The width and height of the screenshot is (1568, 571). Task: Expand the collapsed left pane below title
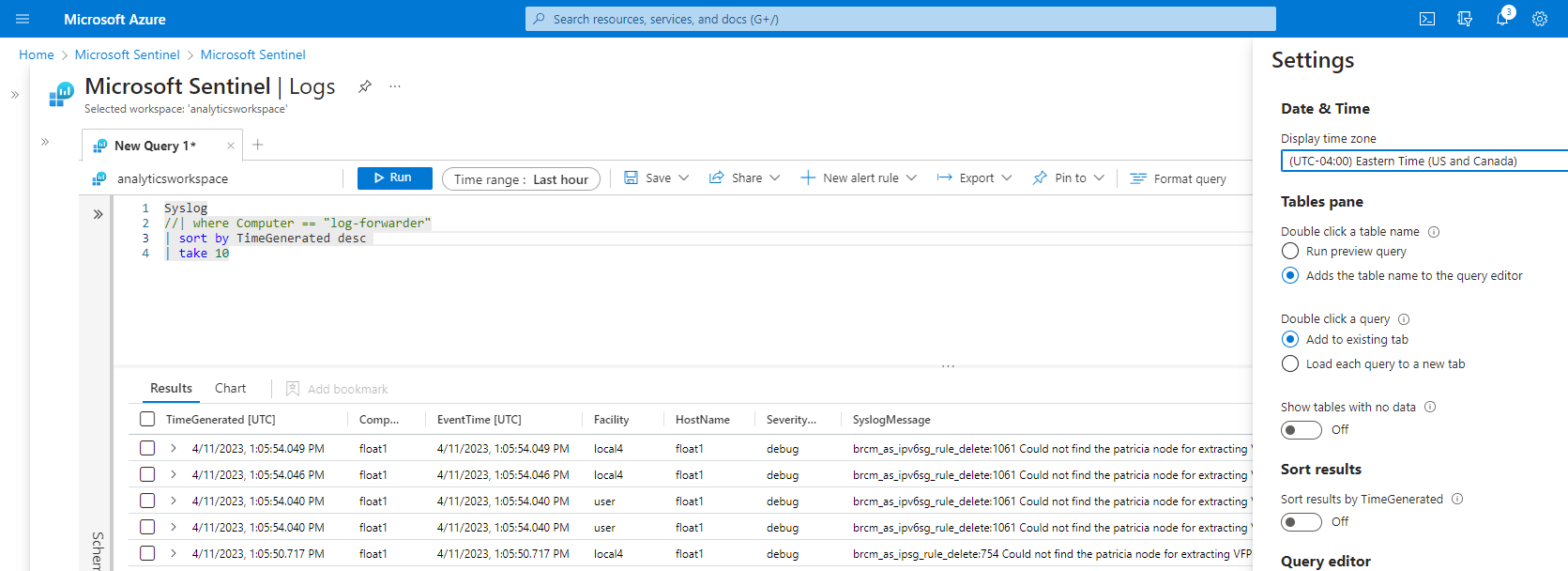[45, 142]
